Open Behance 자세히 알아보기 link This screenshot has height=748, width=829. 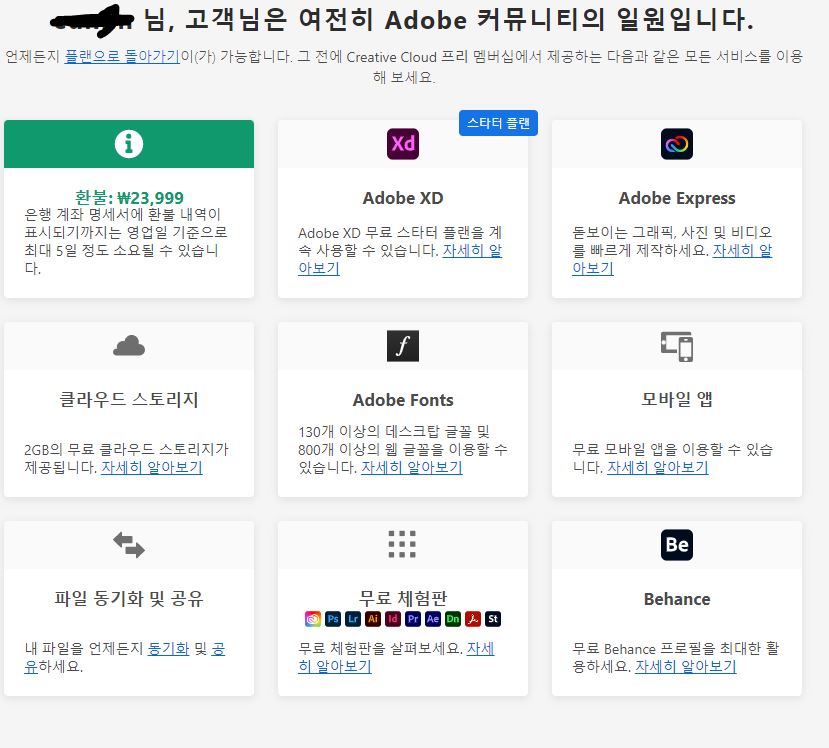pyautogui.click(x=686, y=667)
